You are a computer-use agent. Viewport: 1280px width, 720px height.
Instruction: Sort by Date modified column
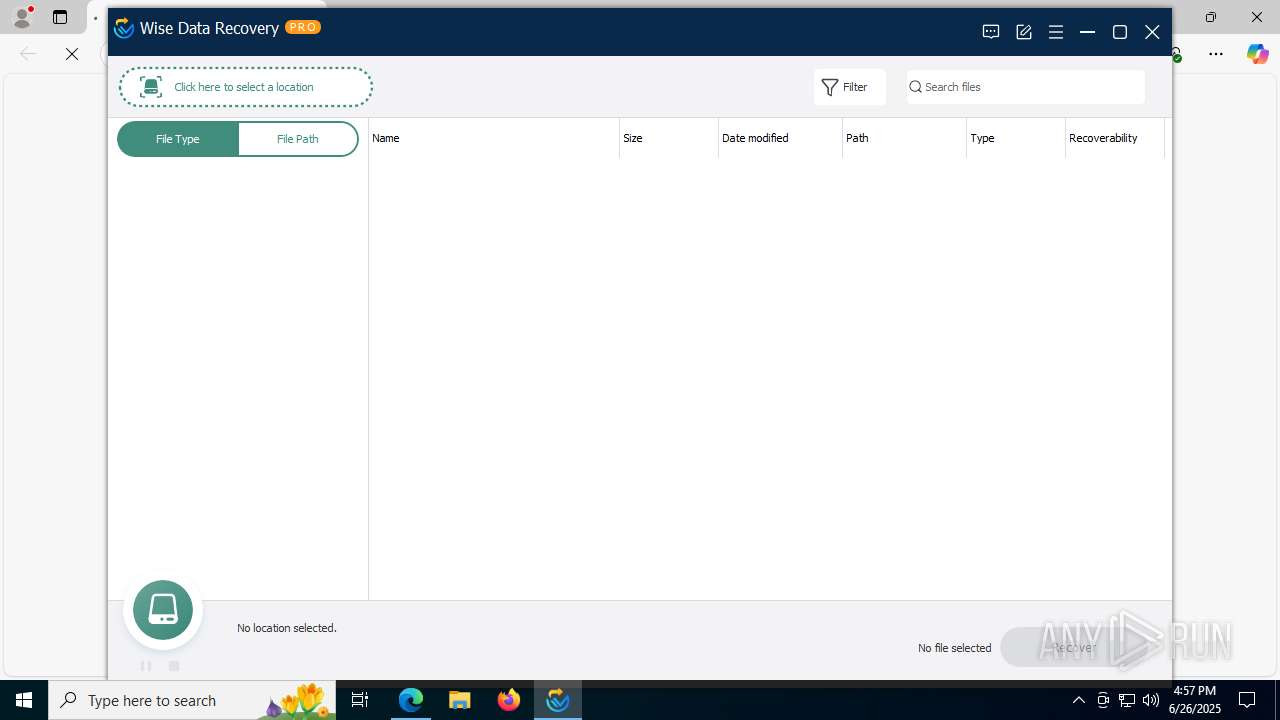click(780, 138)
